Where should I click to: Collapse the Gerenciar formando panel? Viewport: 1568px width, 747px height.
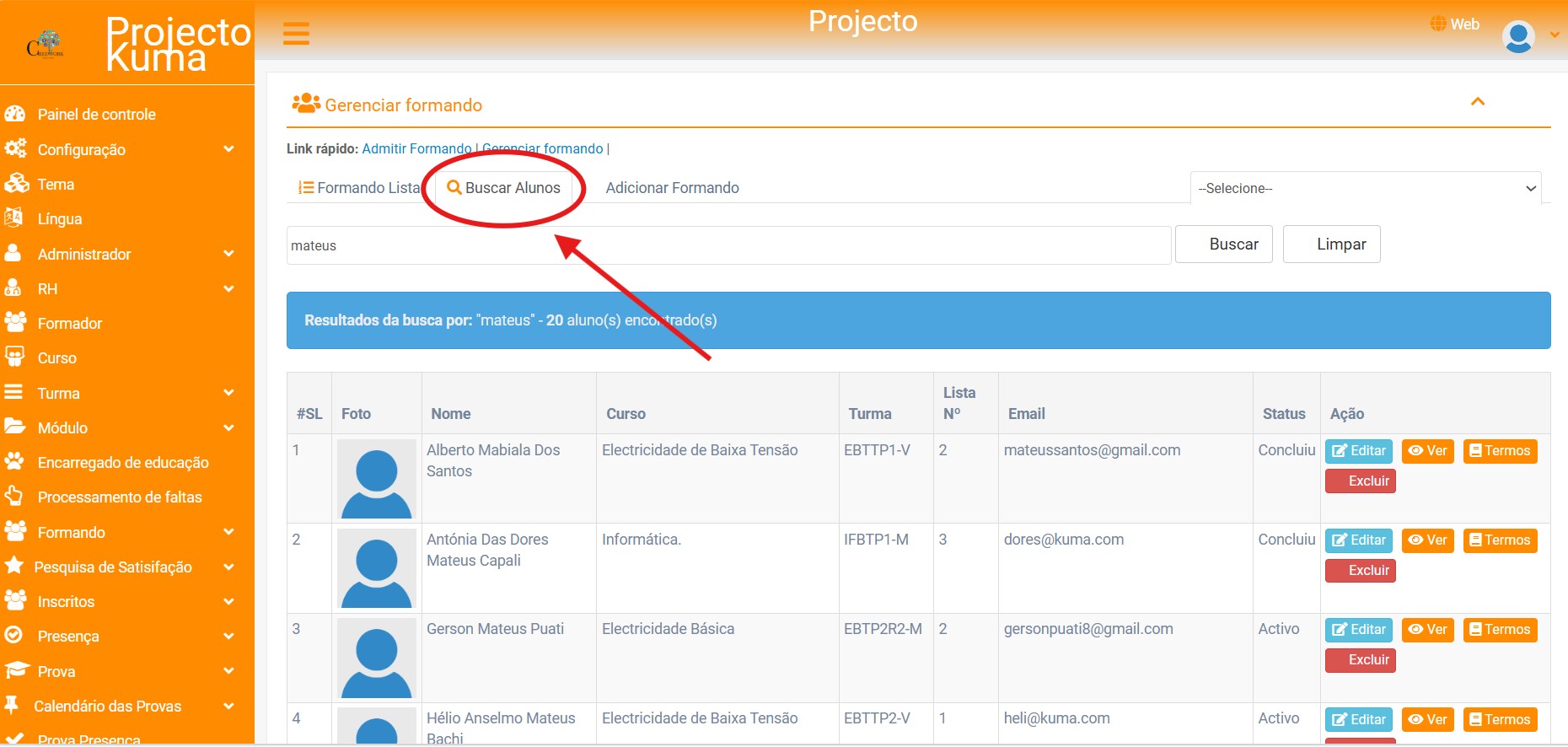[1477, 102]
